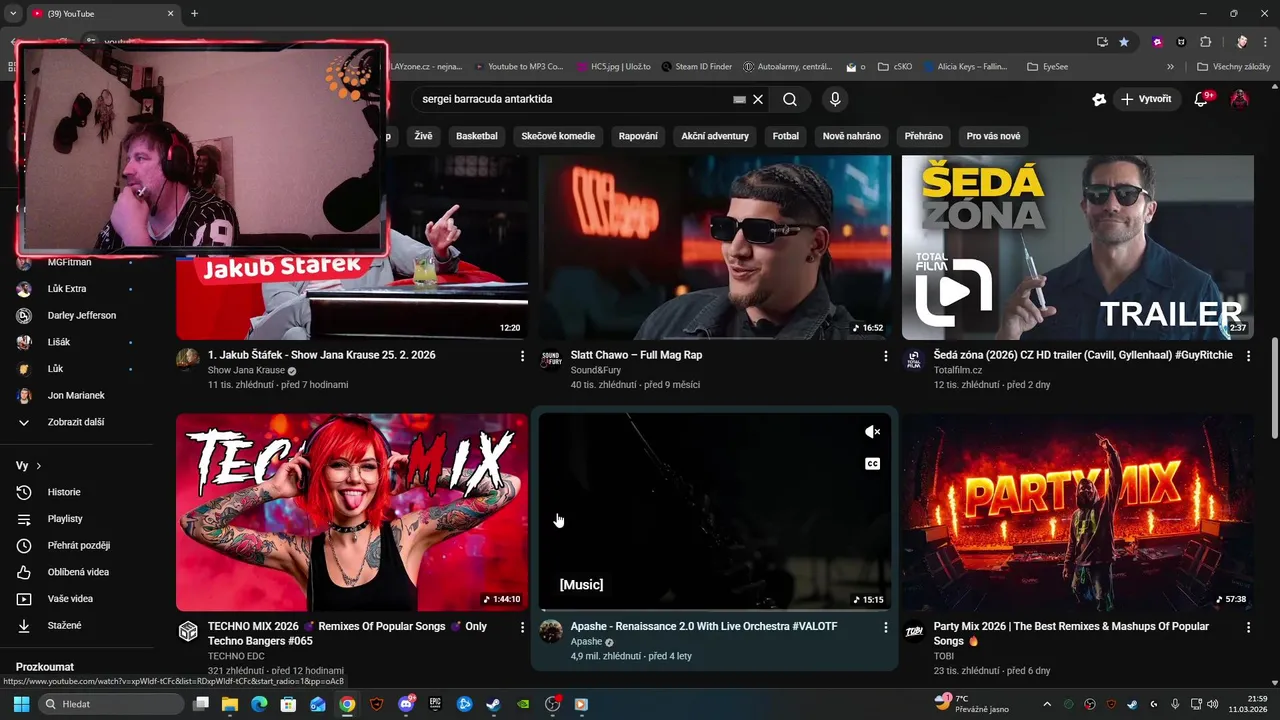Open Steam from the taskbar
This screenshot has height=720, width=1280.
tap(494, 704)
